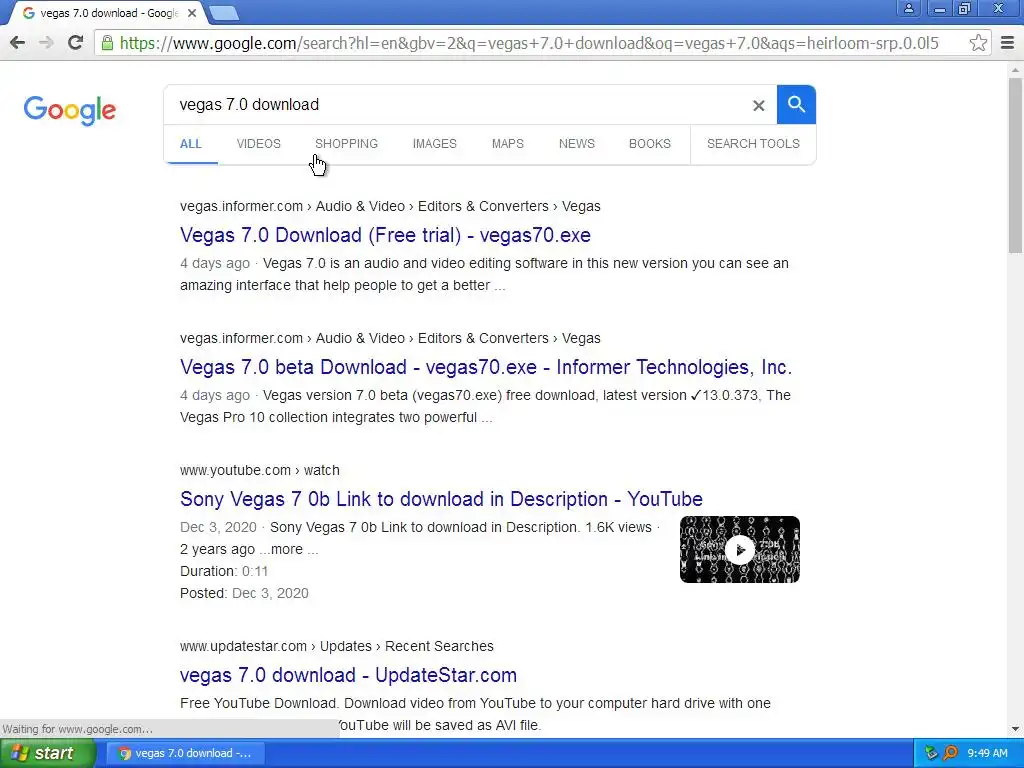Click the green padlock security icon
This screenshot has height=768, width=1024.
tap(107, 43)
